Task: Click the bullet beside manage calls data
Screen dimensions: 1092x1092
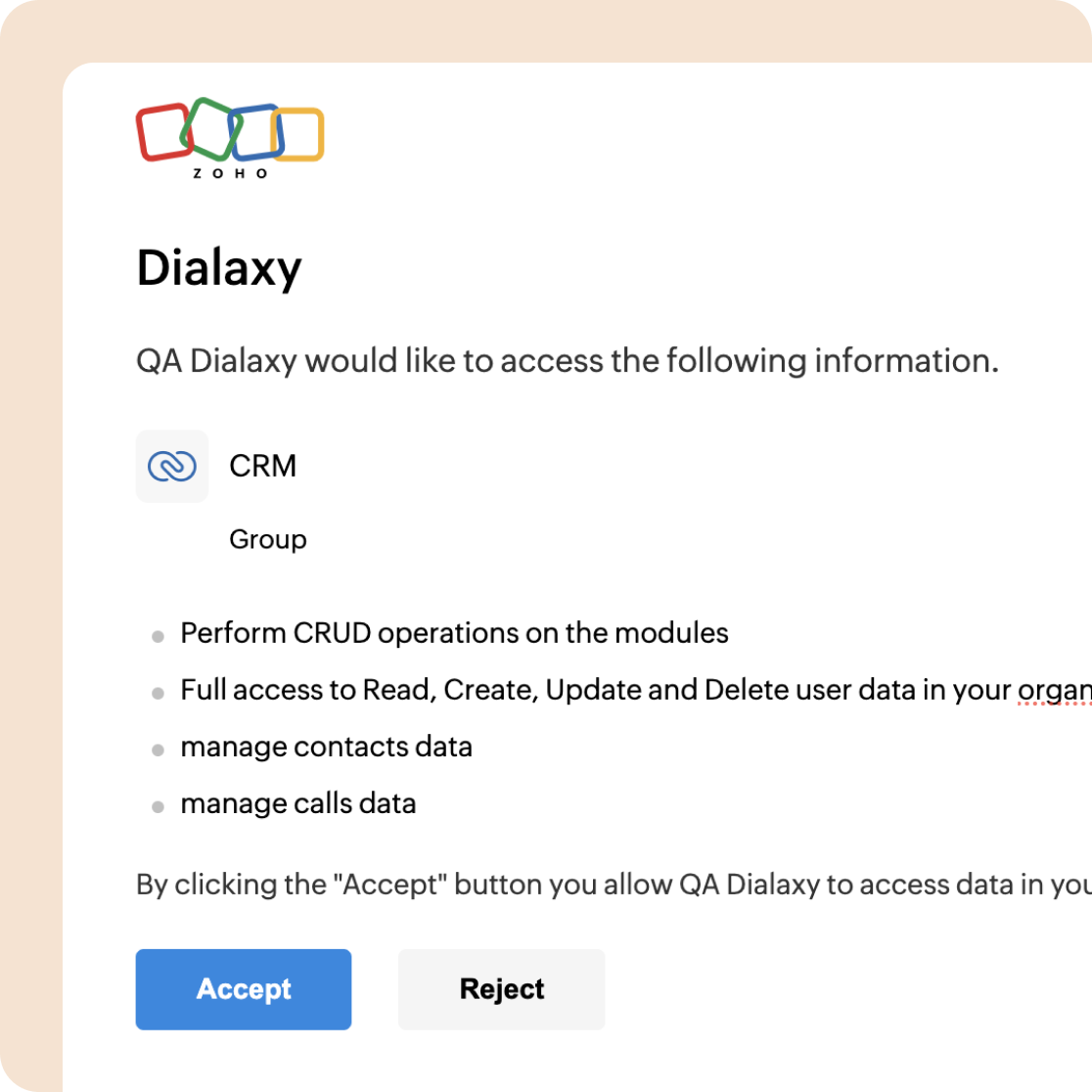Action: pyautogui.click(x=158, y=807)
